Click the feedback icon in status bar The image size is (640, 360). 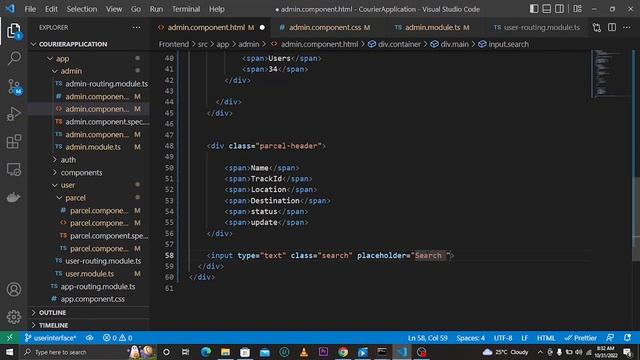tap(610, 338)
